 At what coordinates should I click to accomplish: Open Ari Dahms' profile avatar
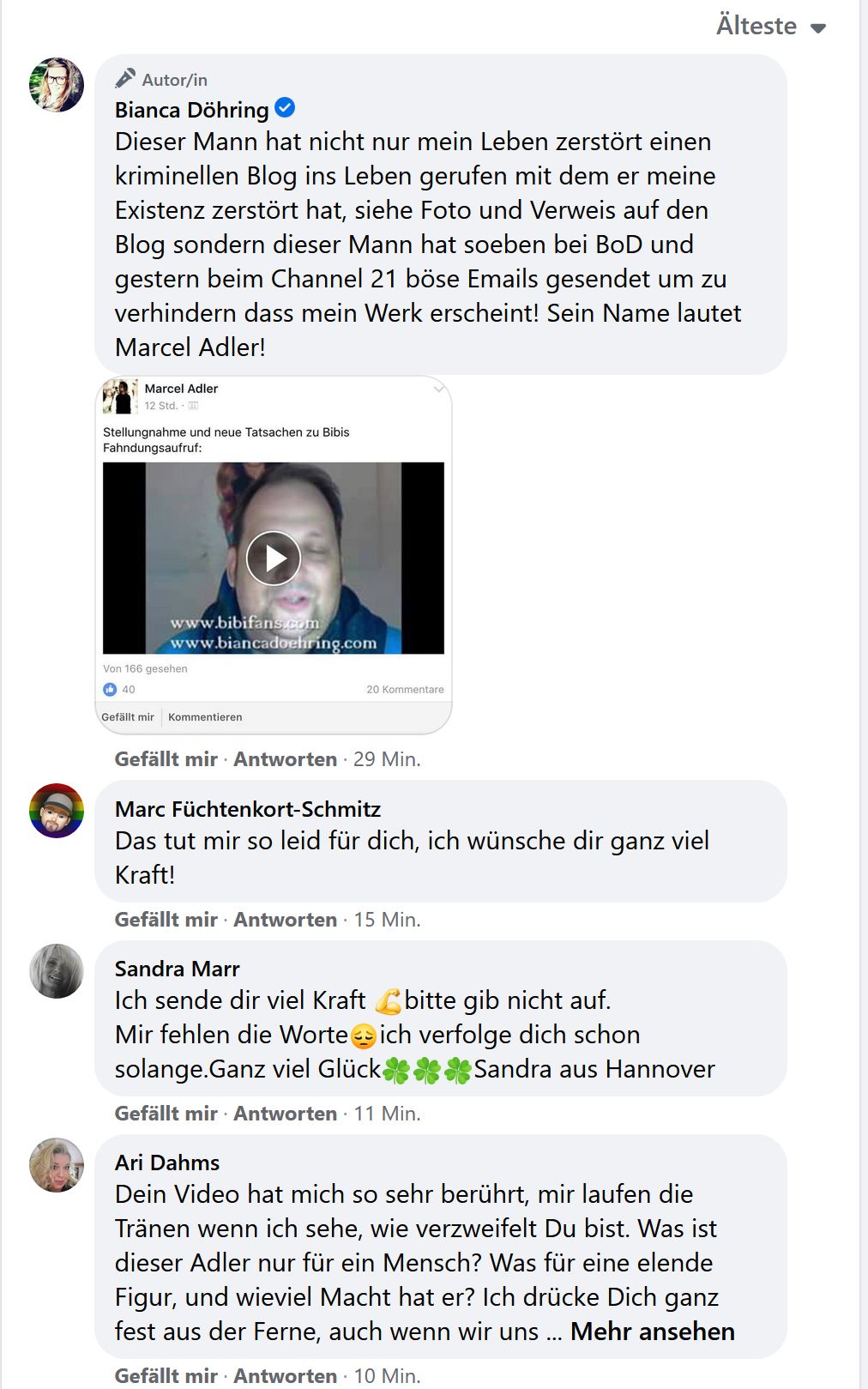click(57, 1165)
